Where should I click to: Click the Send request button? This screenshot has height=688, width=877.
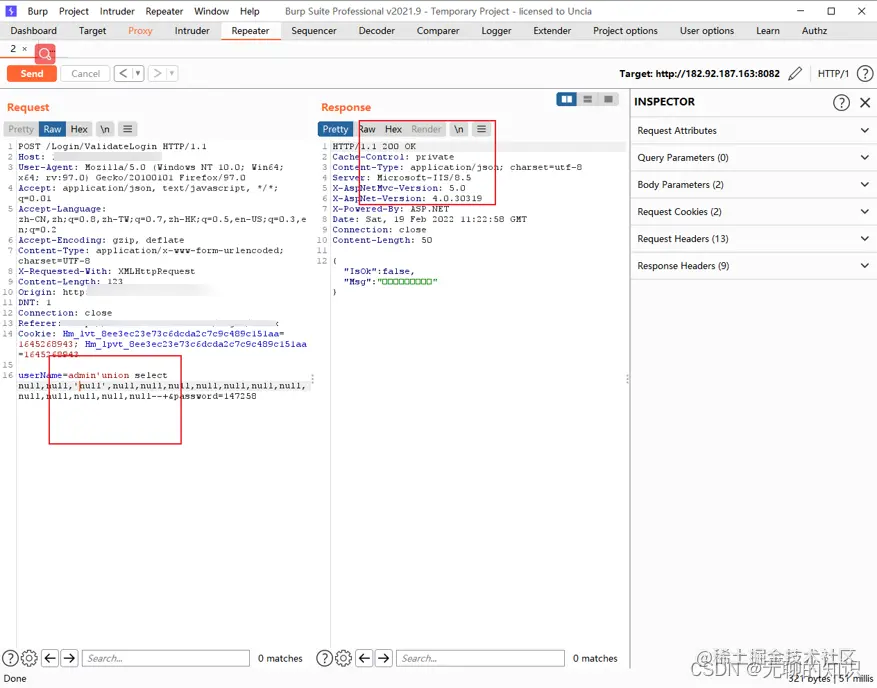click(x=32, y=74)
